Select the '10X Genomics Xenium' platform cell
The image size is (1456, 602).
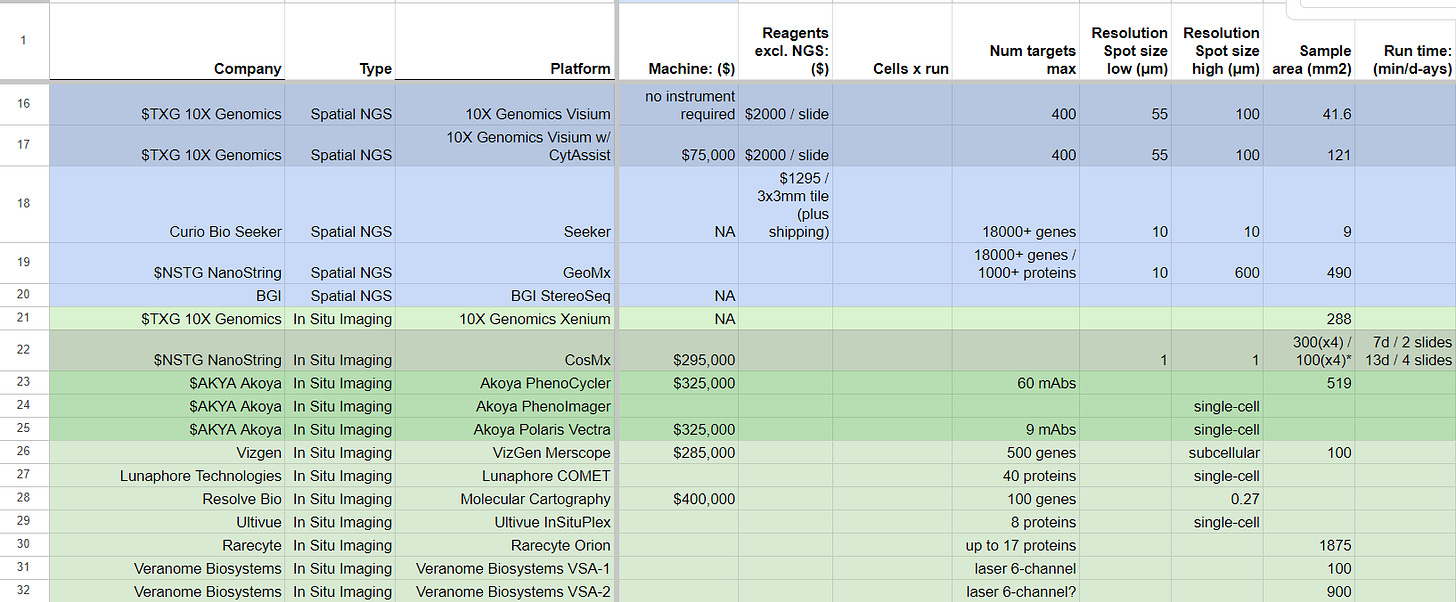[x=505, y=318]
